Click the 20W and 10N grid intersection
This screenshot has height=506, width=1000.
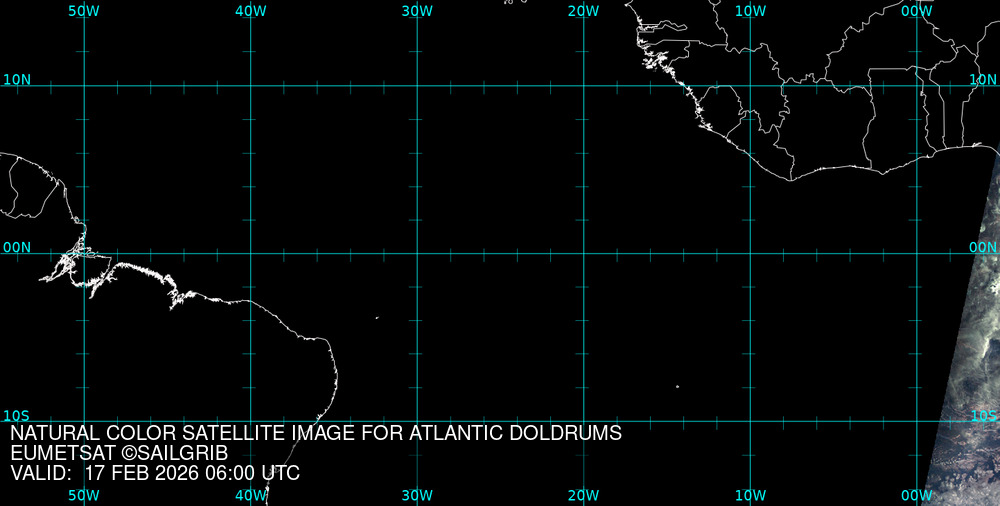click(584, 86)
